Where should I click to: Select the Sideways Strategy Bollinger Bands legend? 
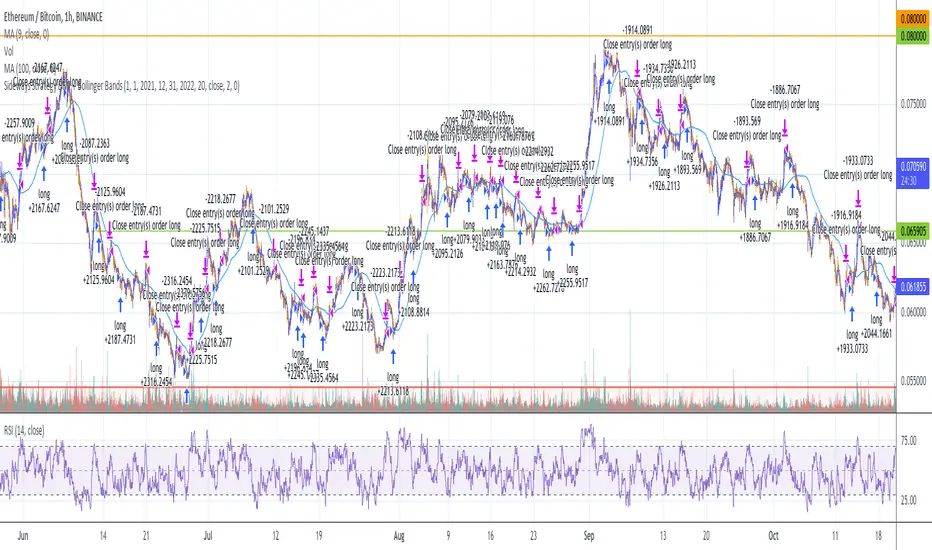coord(121,86)
